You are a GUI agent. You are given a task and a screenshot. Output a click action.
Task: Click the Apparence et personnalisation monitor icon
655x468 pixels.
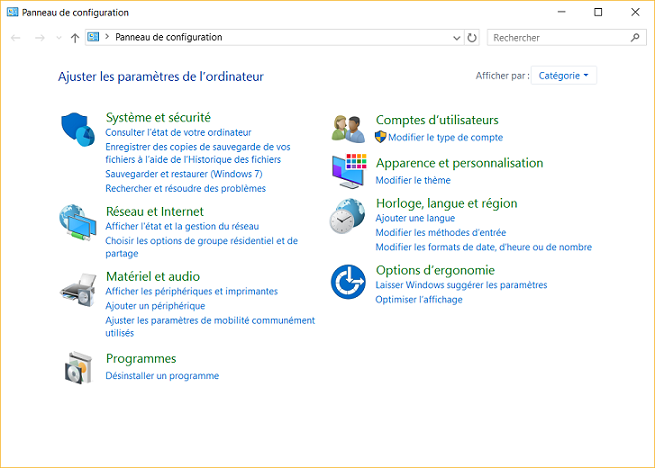click(x=349, y=171)
